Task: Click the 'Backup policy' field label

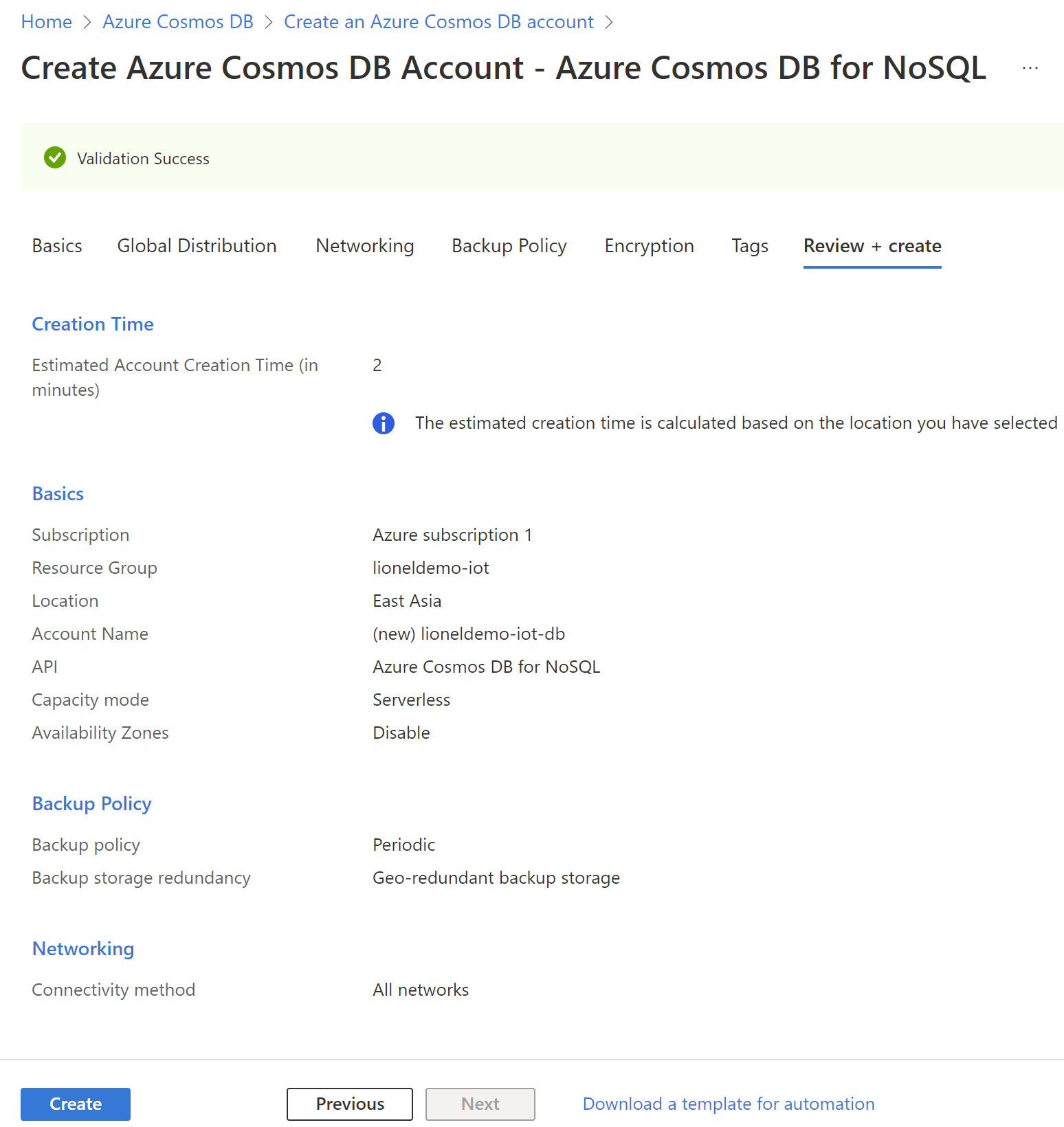Action: point(86,845)
